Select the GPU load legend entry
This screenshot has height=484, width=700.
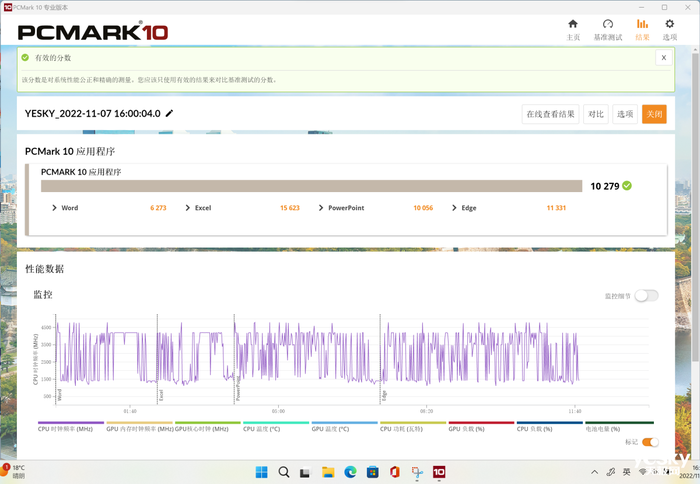point(481,426)
